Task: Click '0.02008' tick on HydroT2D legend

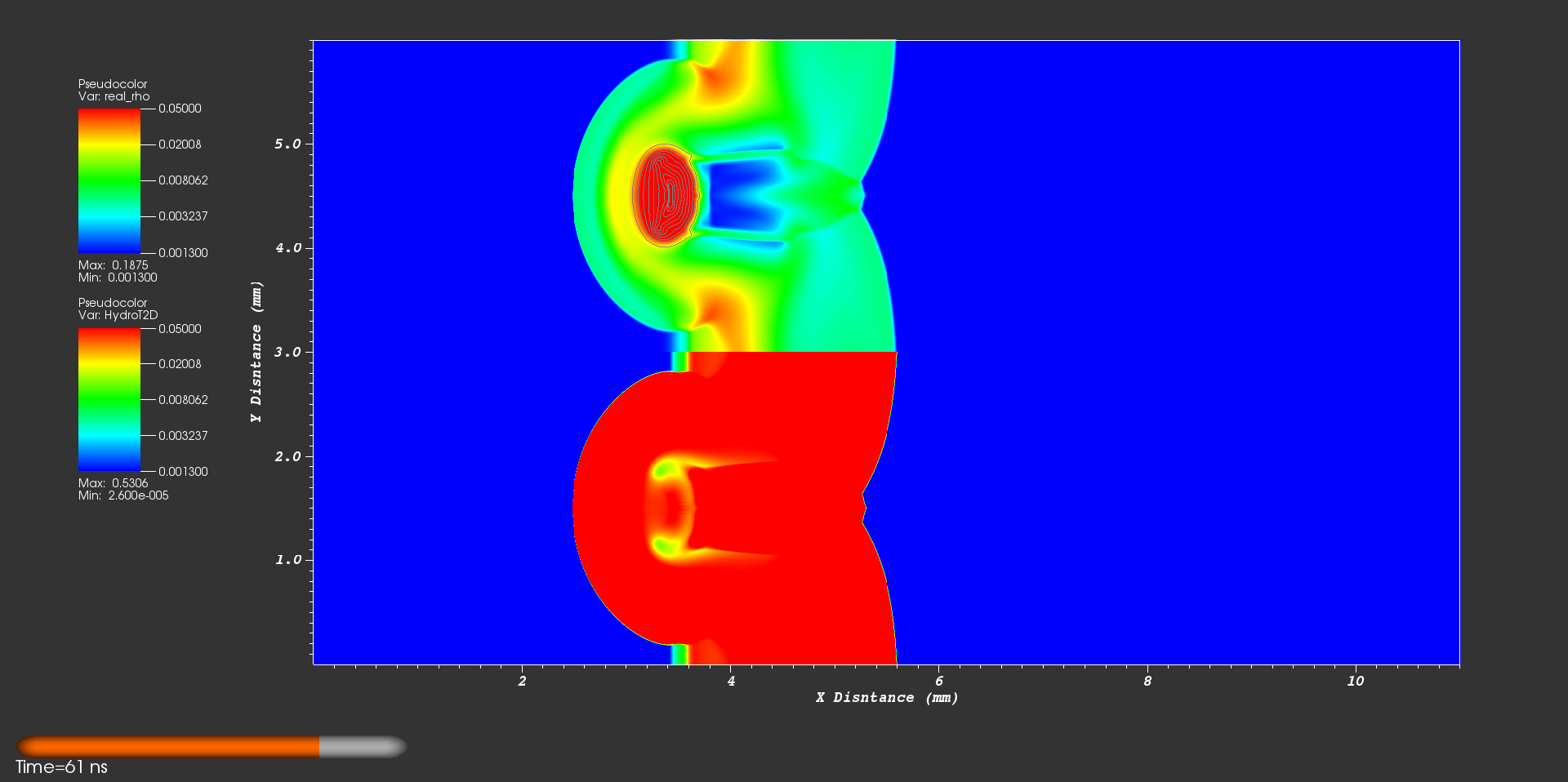Action: coord(180,364)
